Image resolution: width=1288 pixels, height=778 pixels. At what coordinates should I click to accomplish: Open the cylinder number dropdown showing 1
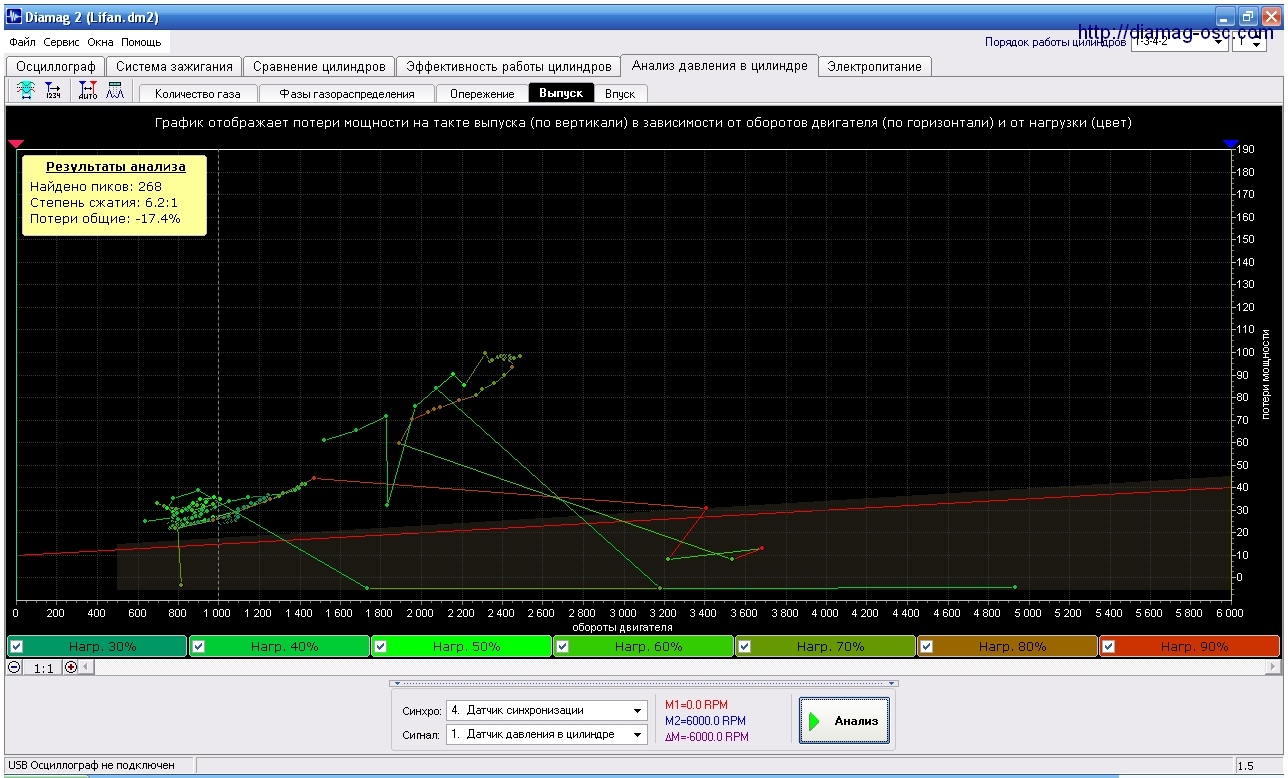[1249, 43]
